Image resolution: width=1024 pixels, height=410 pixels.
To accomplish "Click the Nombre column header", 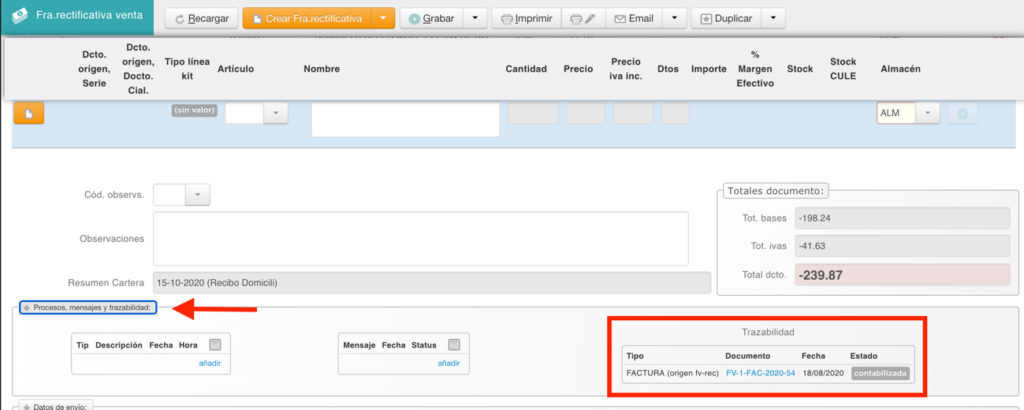I will click(321, 69).
